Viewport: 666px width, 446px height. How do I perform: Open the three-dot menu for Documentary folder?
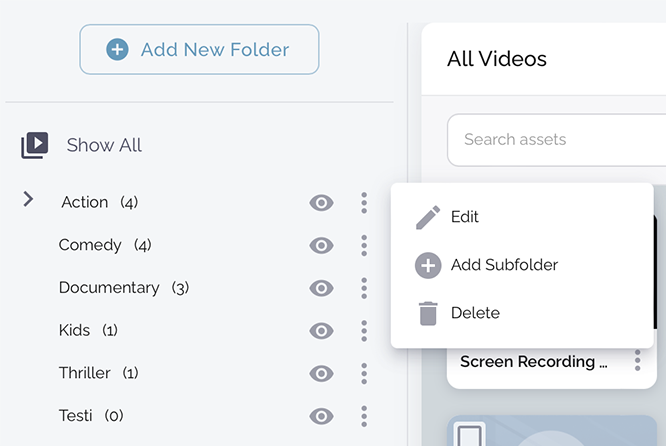(364, 288)
